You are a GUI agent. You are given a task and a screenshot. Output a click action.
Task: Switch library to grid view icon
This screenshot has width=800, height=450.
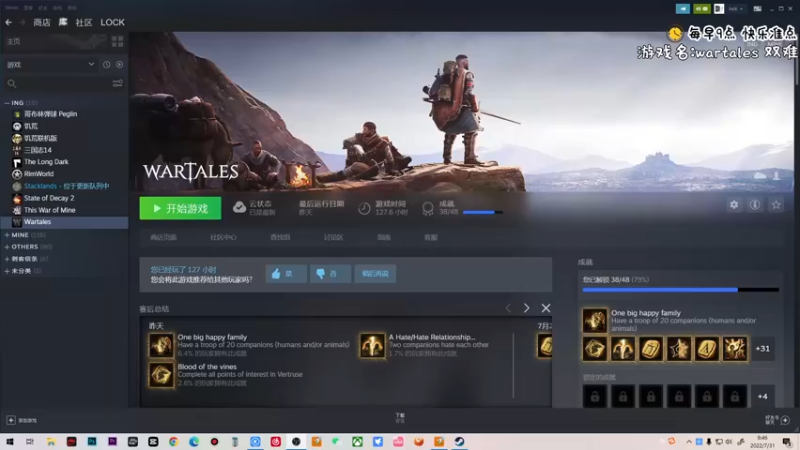117,41
